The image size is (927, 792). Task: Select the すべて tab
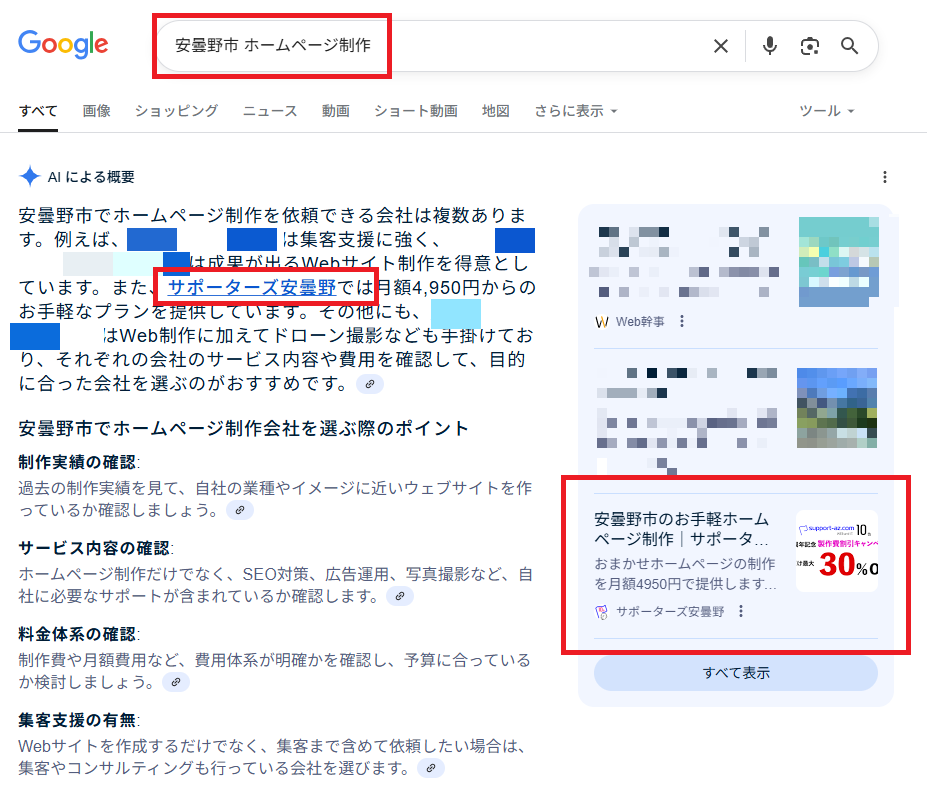[38, 111]
